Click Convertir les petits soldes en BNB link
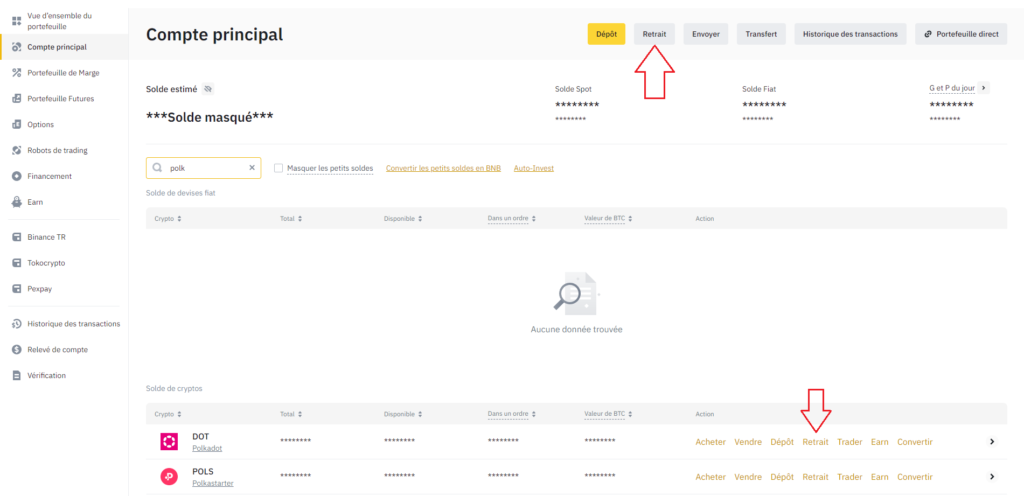 (443, 168)
